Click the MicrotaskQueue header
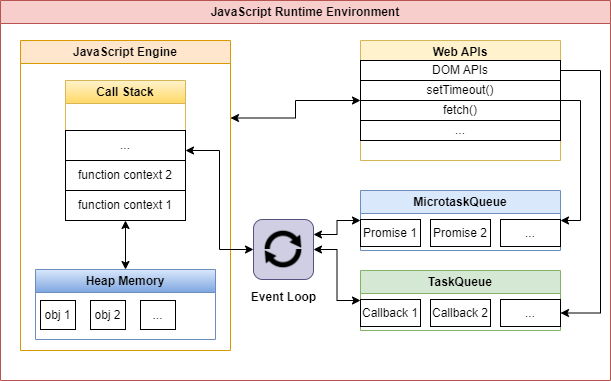Screen dimensions: 611x381 [x=460, y=202]
